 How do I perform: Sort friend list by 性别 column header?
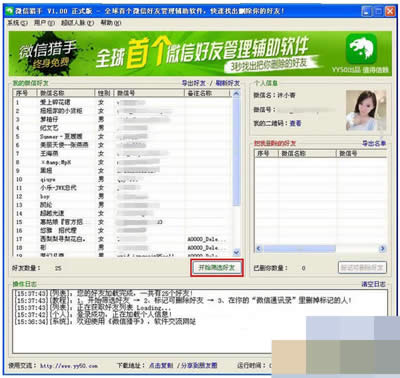[104, 93]
